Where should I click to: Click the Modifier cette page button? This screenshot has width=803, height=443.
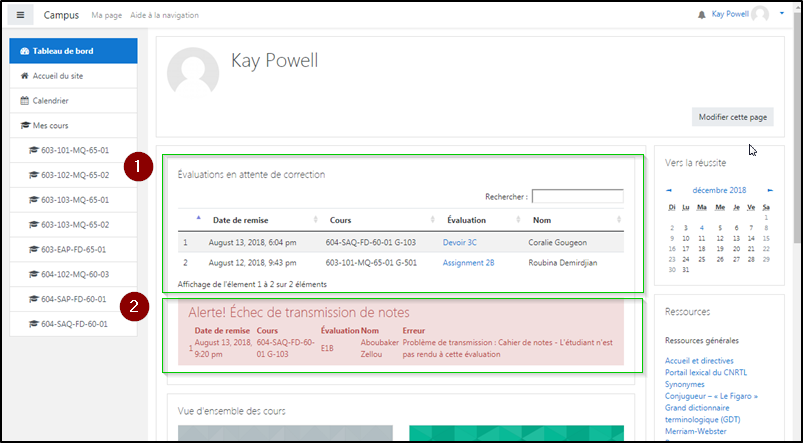tap(732, 117)
